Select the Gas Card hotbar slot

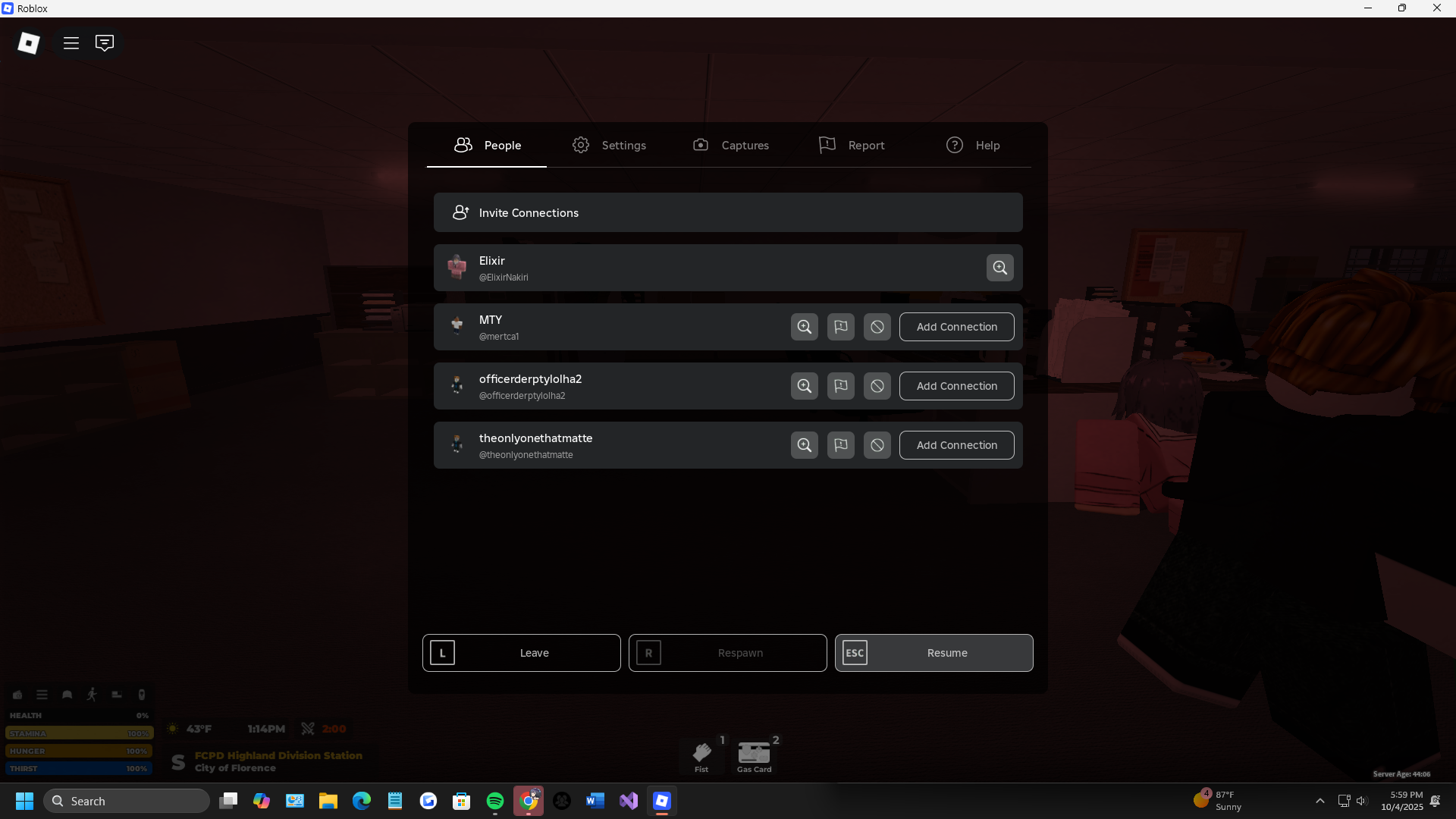755,755
